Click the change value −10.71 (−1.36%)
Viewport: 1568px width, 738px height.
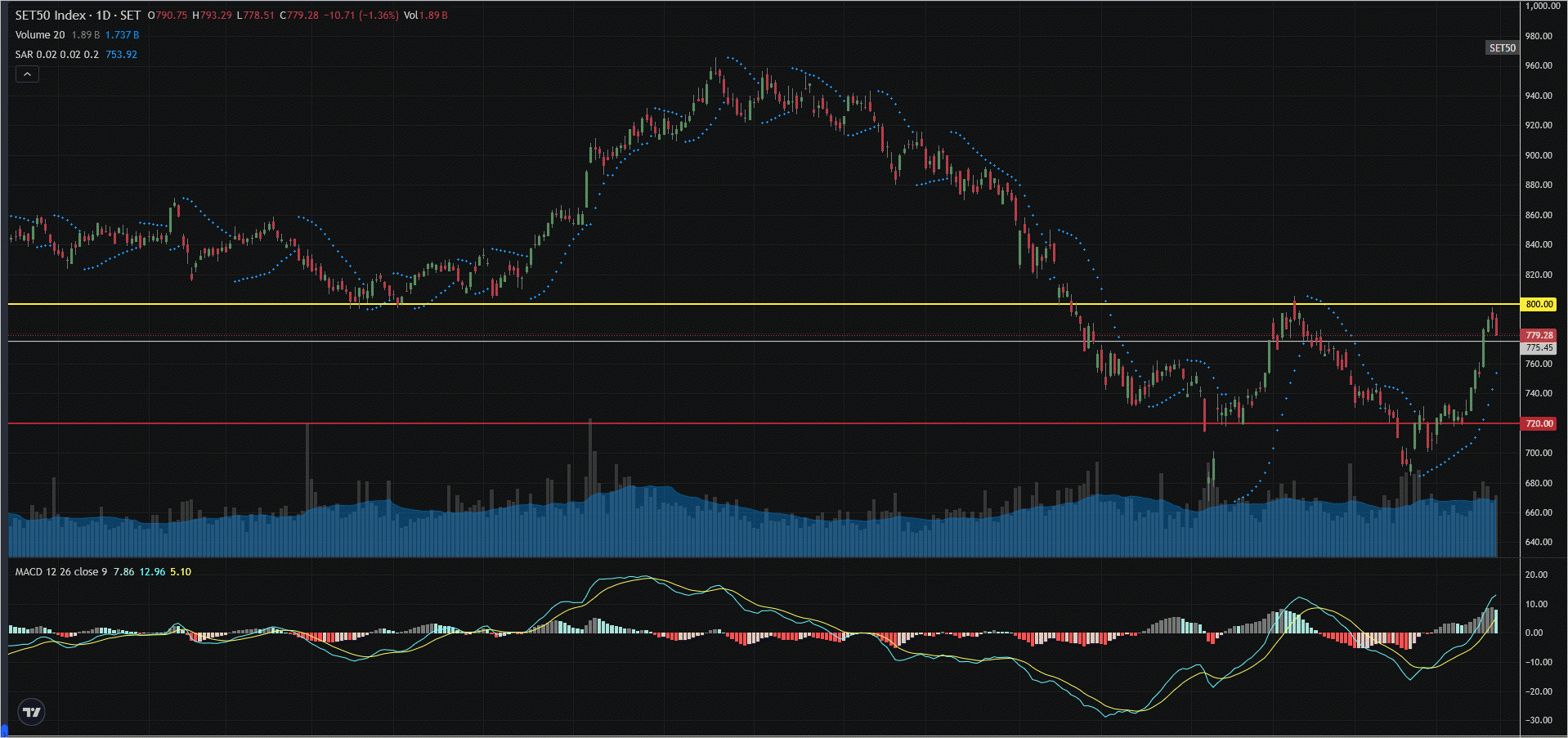click(x=361, y=16)
